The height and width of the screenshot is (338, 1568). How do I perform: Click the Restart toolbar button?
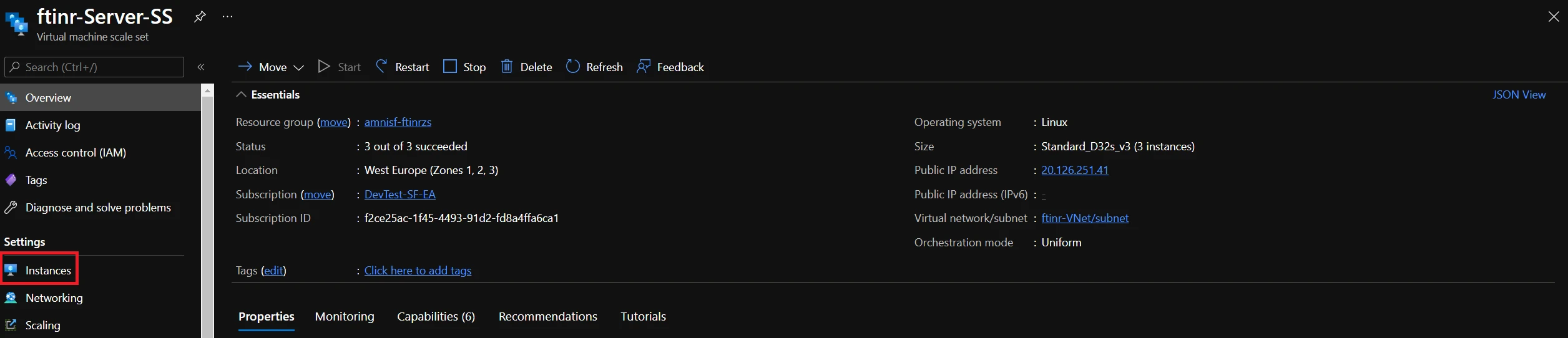pyautogui.click(x=402, y=67)
